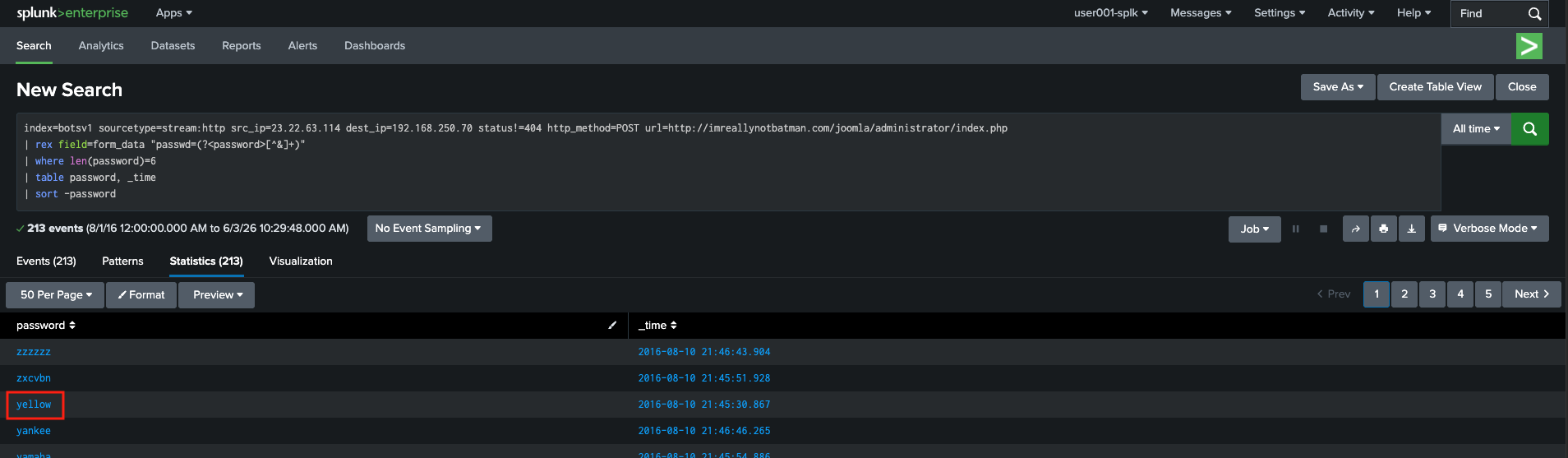This screenshot has height=458, width=1568.
Task: Open the Alerts nav tab
Action: (x=302, y=46)
